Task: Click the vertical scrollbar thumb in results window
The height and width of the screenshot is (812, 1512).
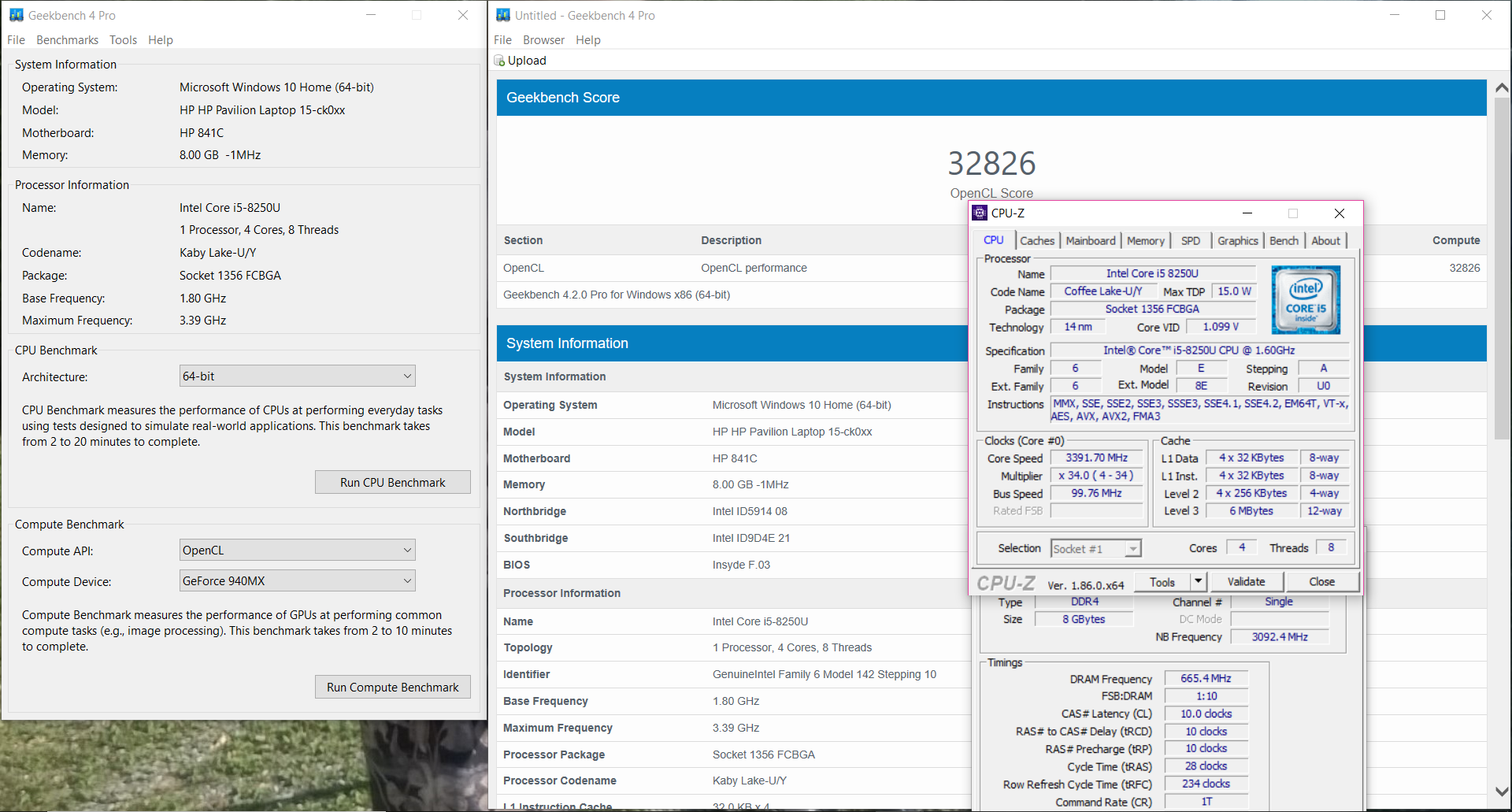Action: pos(1502,268)
